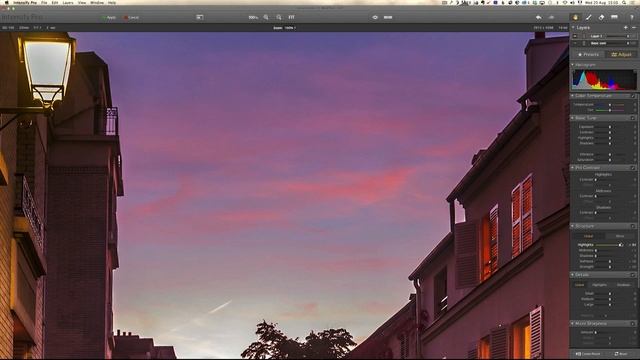The height and width of the screenshot is (360, 640).
Task: Undo the last adjustment
Action: 538,17
